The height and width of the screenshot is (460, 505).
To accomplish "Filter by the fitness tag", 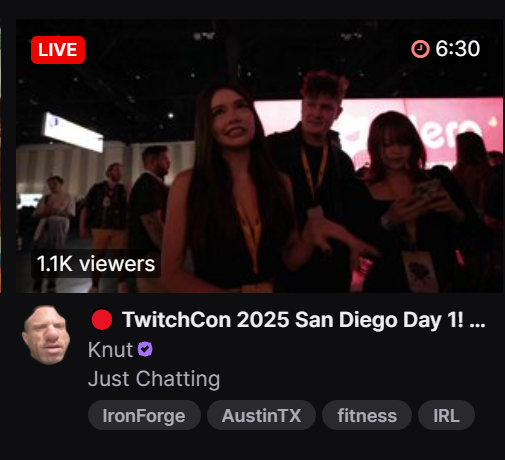I will 367,415.
